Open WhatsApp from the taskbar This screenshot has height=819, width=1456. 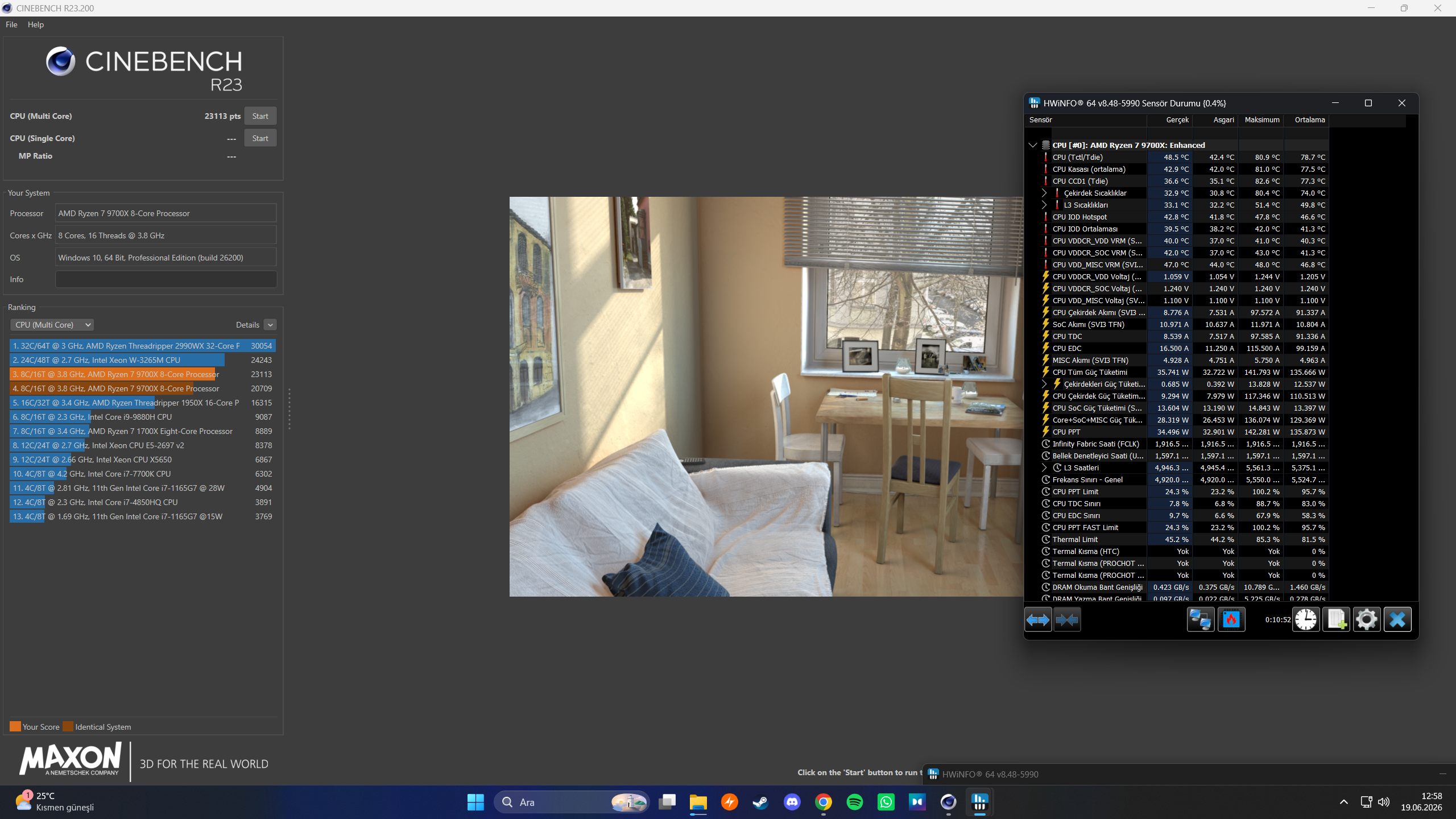click(x=886, y=802)
